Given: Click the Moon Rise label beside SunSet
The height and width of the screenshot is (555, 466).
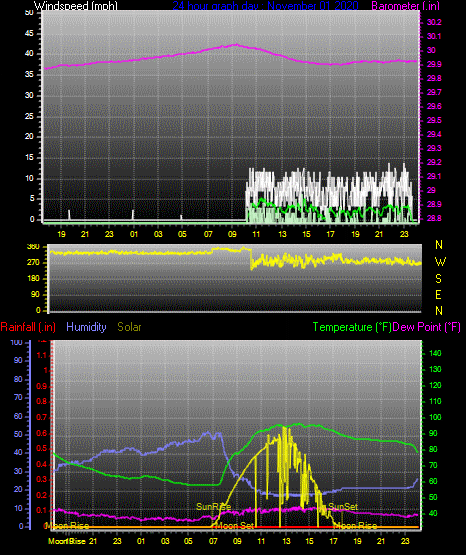Looking at the screenshot, I should coord(355,526).
